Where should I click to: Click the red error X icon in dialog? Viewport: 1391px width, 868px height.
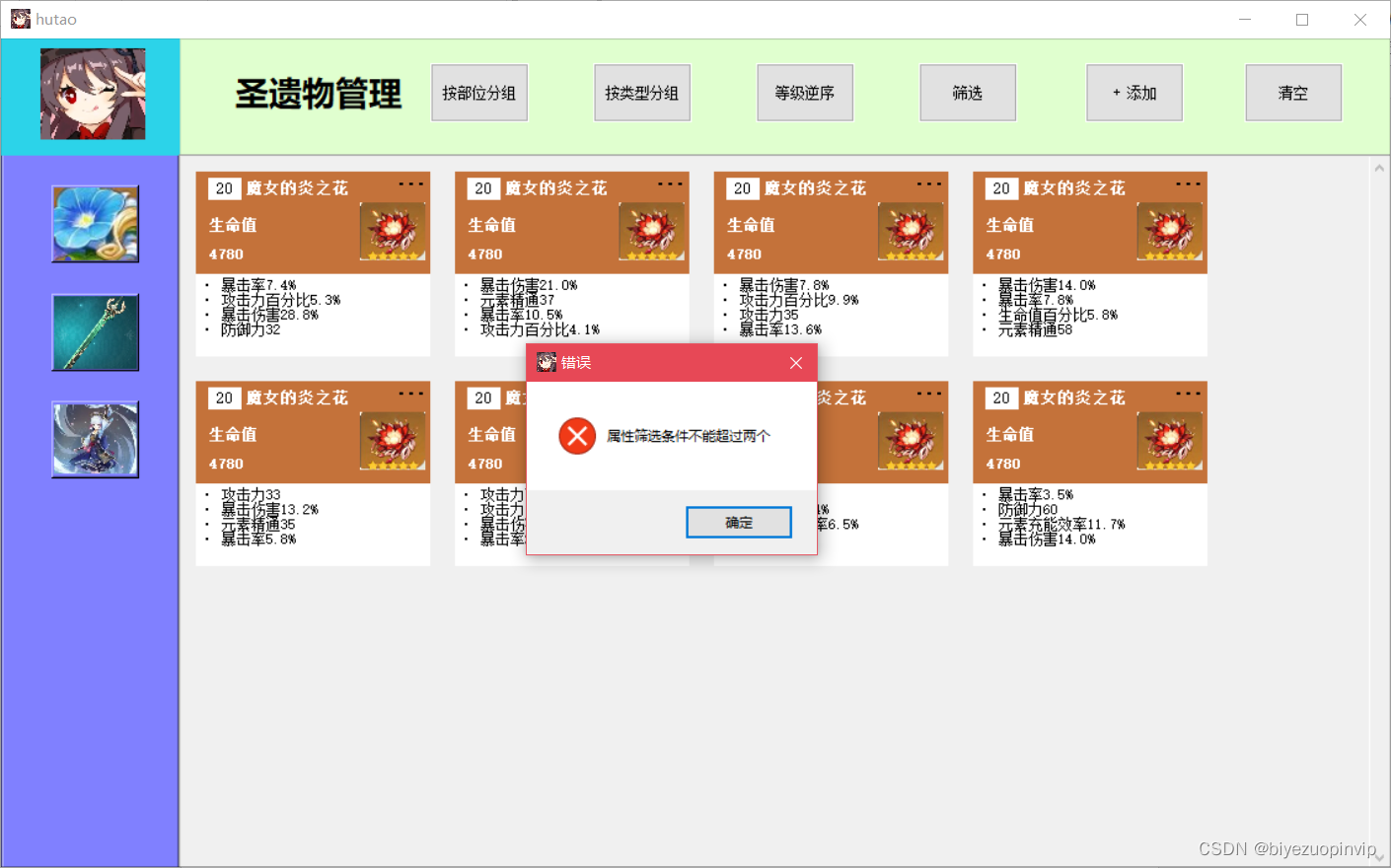[x=577, y=436]
